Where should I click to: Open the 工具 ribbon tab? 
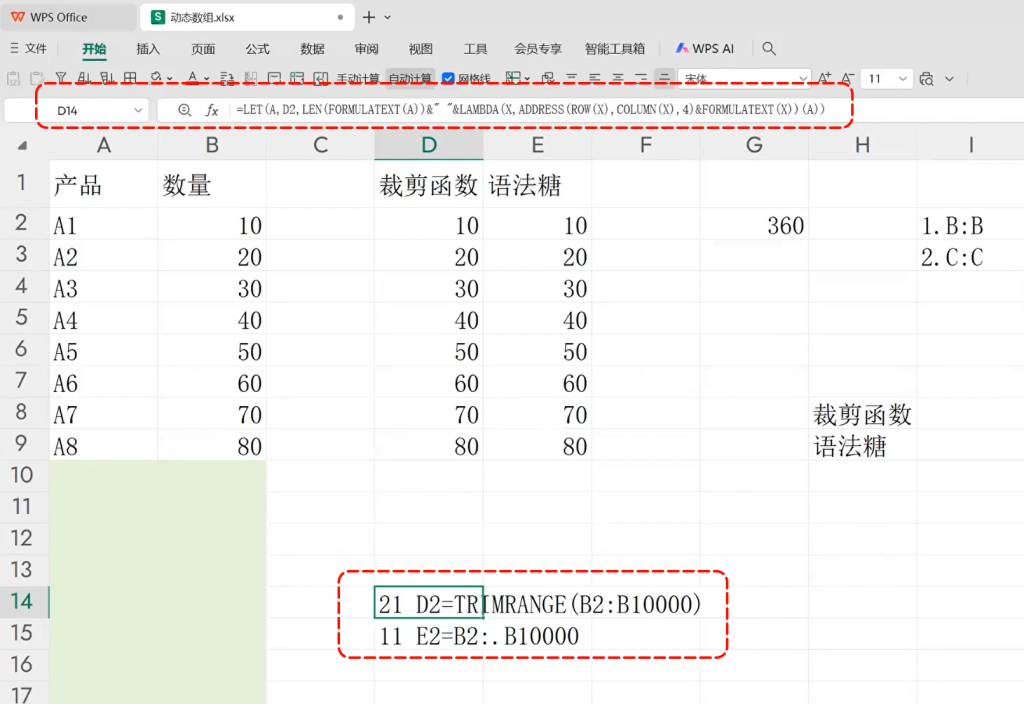point(475,48)
